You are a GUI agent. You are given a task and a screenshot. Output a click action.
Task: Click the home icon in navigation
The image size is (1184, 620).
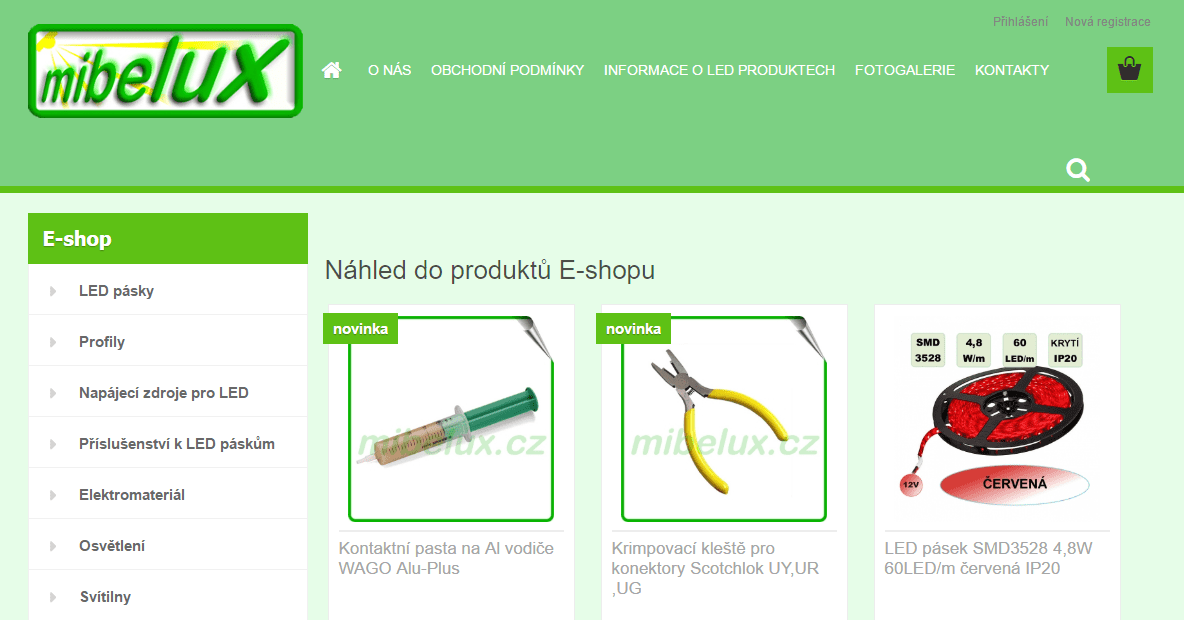pos(331,70)
